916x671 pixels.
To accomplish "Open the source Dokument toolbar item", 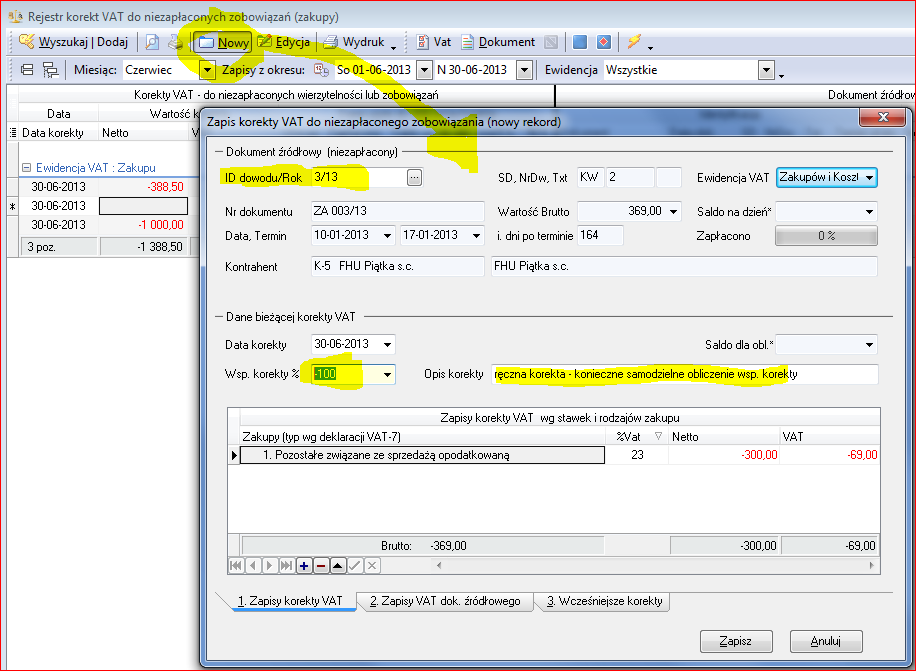I will [x=498, y=42].
